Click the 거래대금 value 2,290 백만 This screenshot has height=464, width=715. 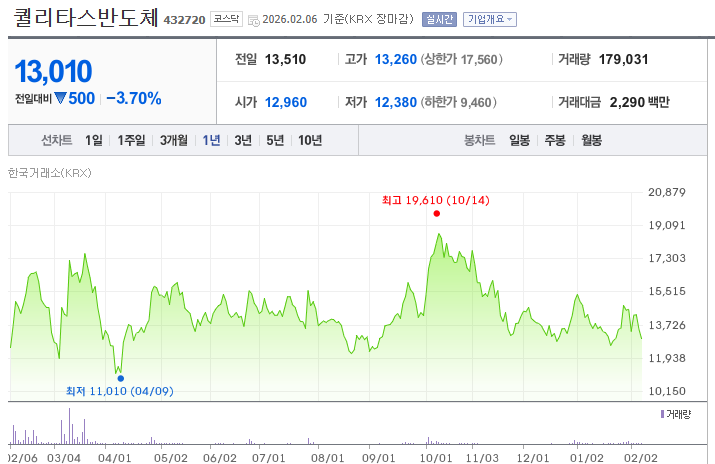639,102
